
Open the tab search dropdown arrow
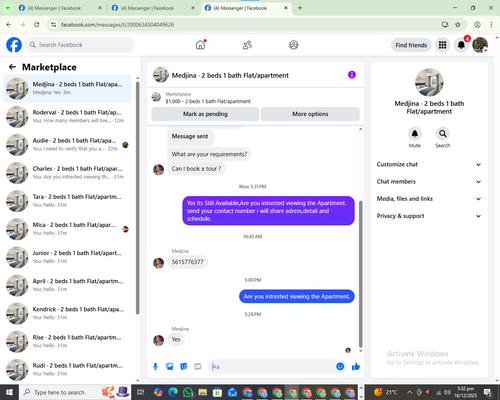coord(7,8)
